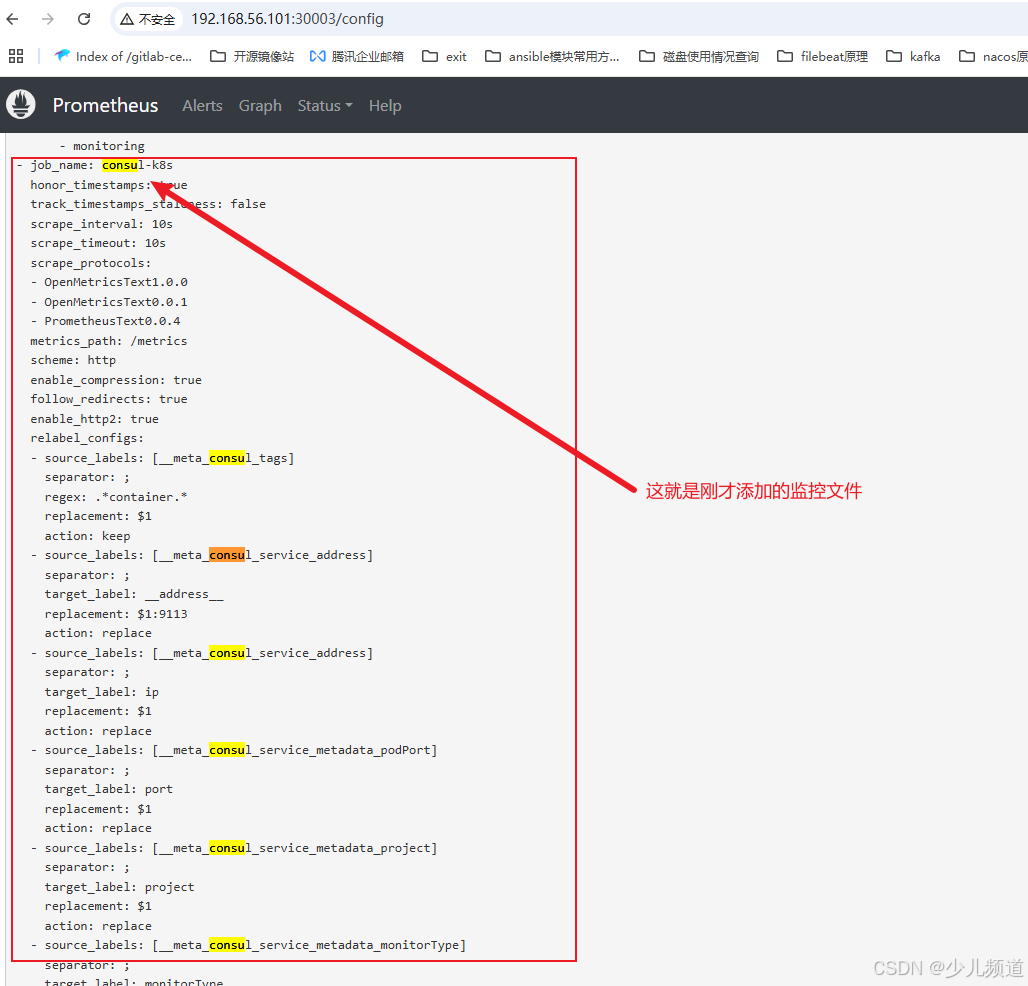Open the 腾讯企业邮箱 bookmark
The image size is (1028, 986).
357,56
